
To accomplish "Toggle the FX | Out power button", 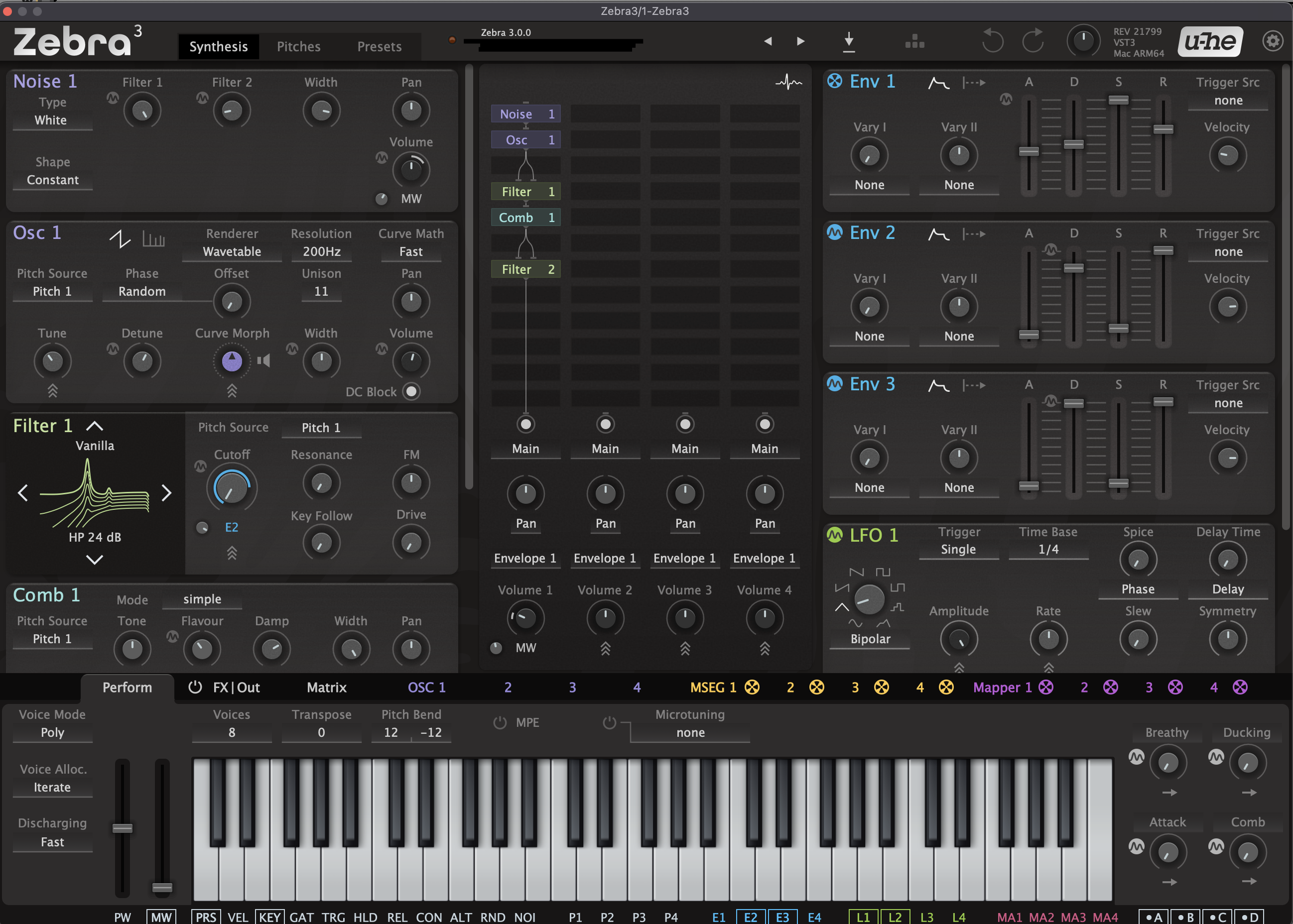I will 195,688.
